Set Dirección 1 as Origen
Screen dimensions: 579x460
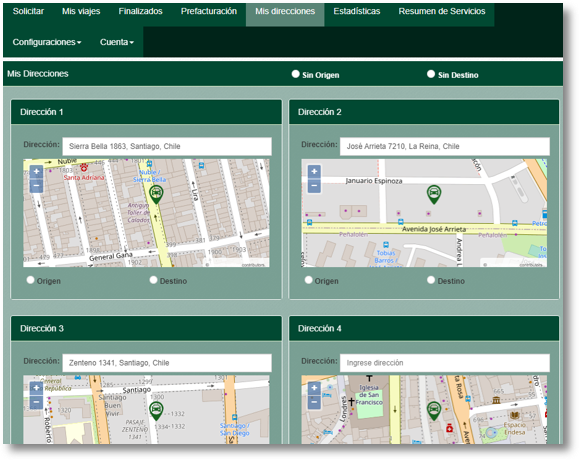(31, 280)
